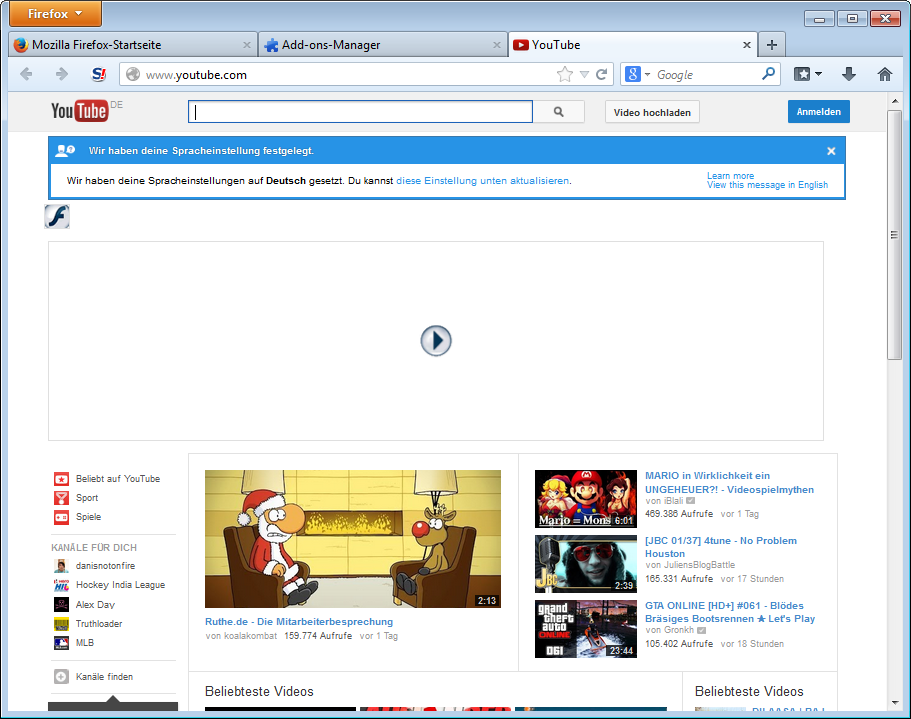Focus the YouTube search box
Screen dimensions: 911x719
tap(360, 112)
